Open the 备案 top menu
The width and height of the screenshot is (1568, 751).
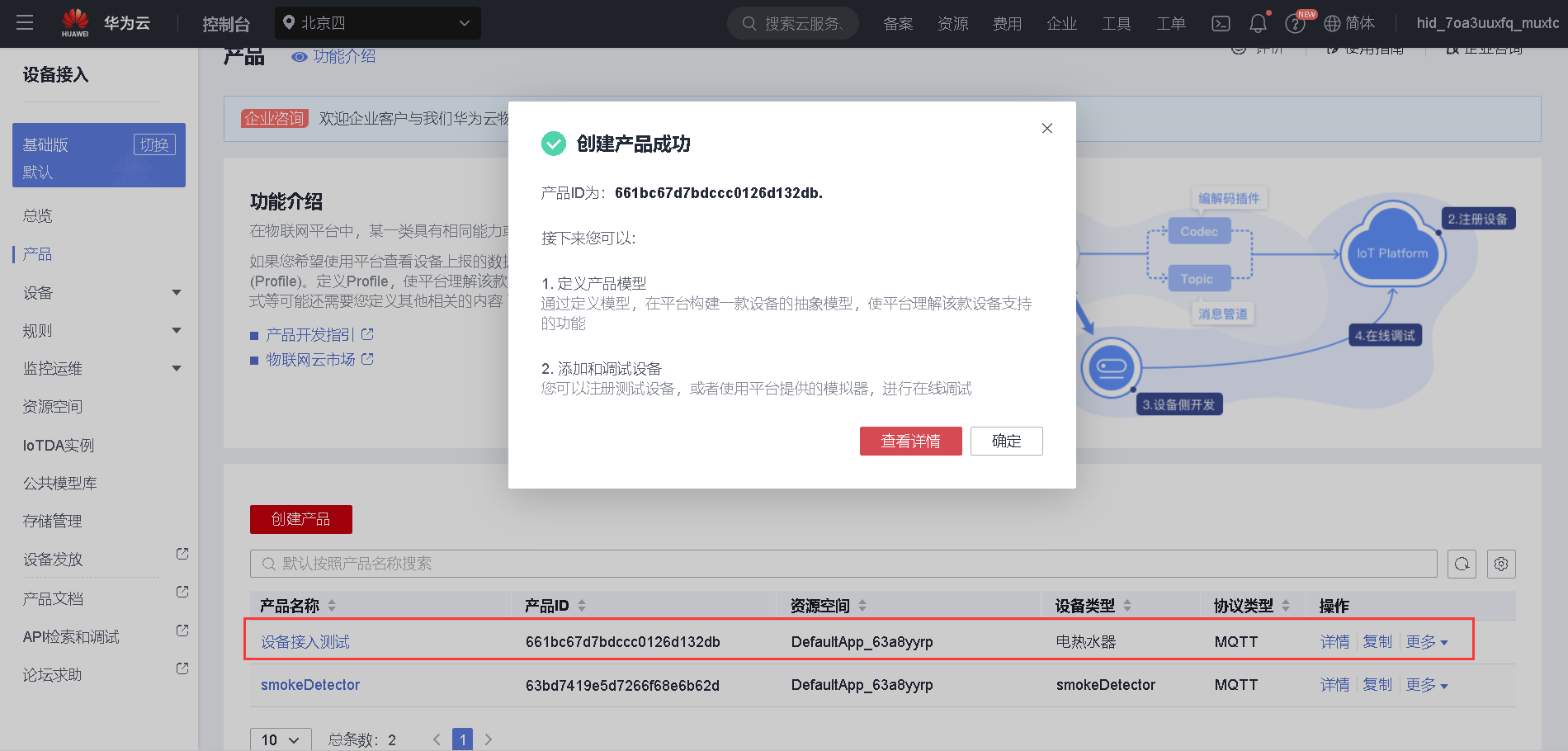[898, 24]
